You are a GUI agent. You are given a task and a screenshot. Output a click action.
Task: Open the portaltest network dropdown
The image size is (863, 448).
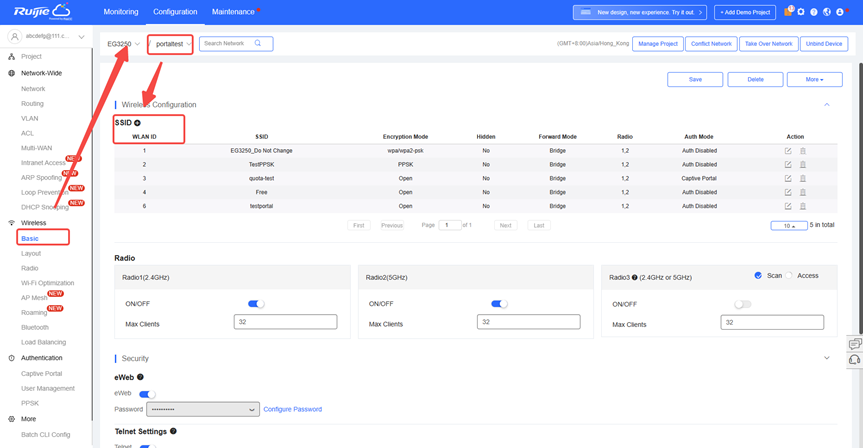[171, 44]
